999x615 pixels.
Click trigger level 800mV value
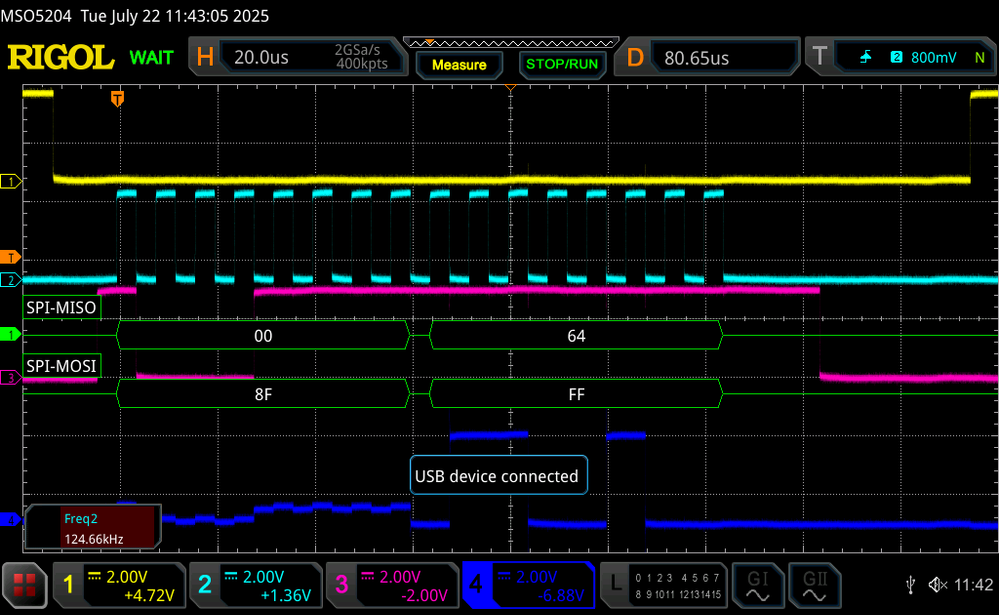pos(933,57)
